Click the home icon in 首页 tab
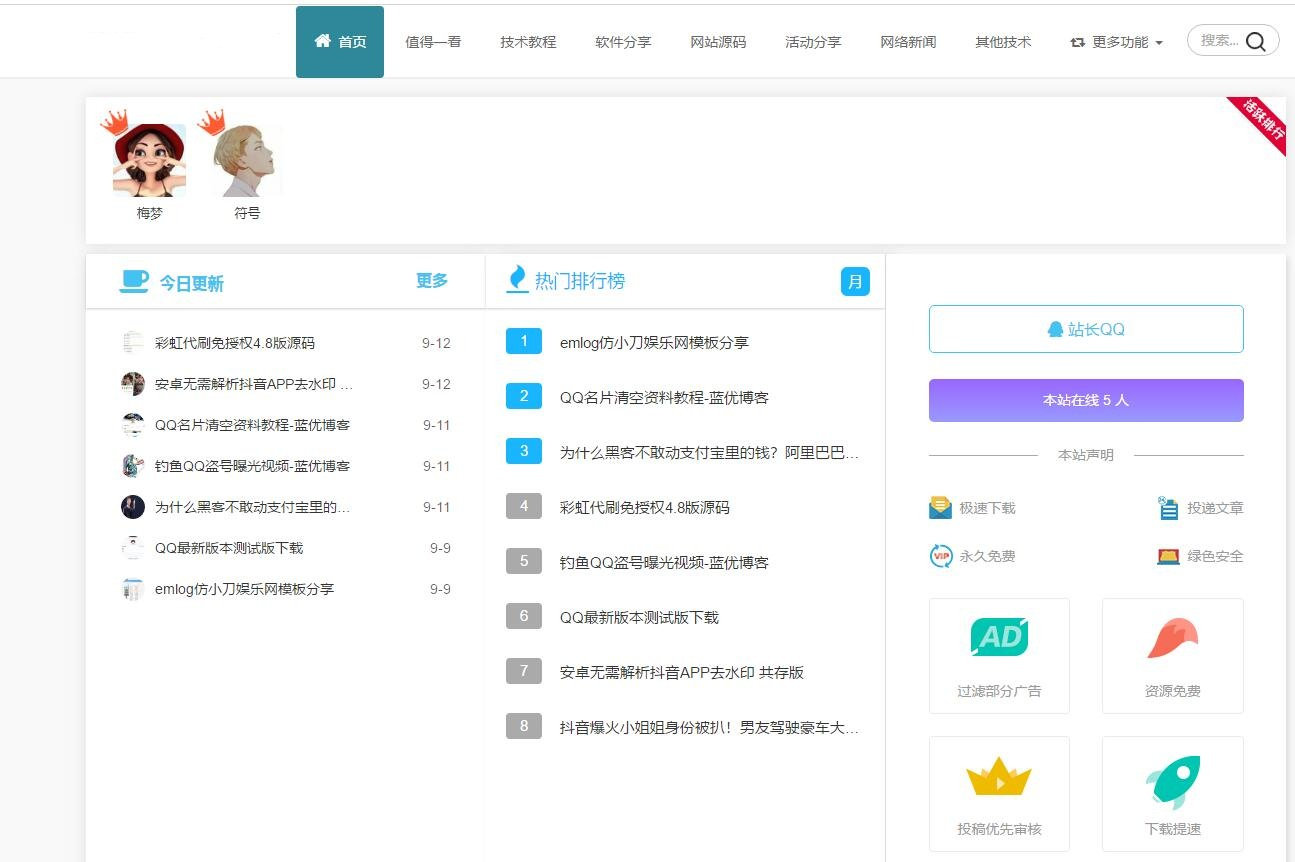Screen dimensions: 1295x862 (322, 41)
